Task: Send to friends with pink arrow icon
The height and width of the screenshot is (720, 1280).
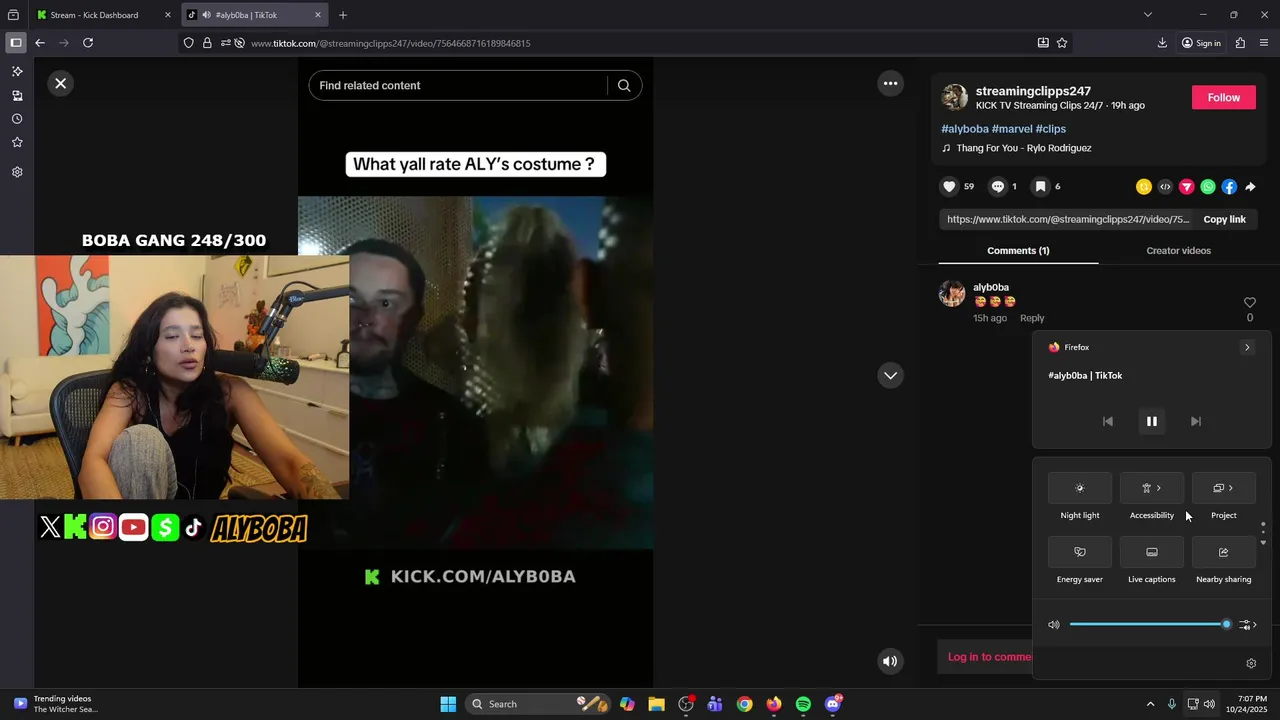Action: [x=1187, y=187]
